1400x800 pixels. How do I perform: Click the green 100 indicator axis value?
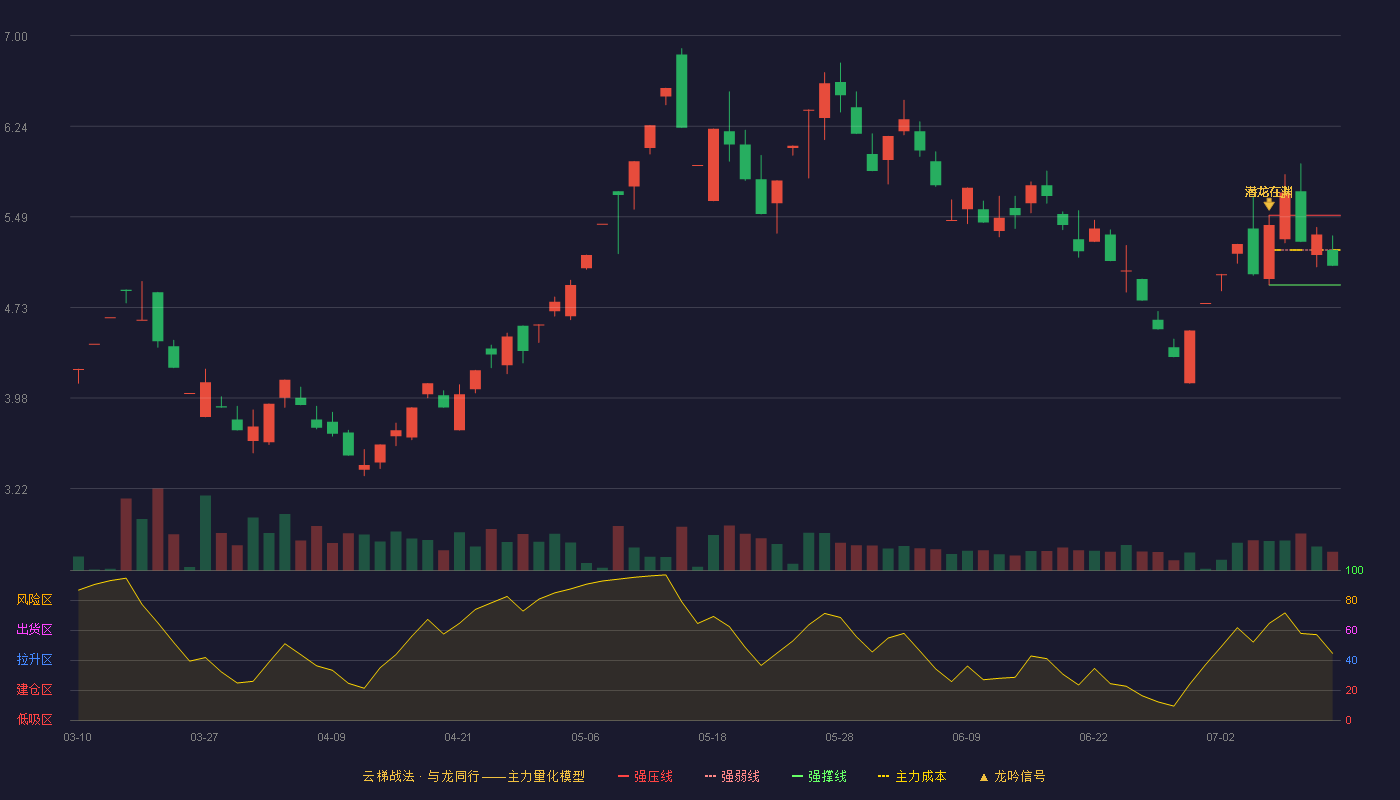1354,571
